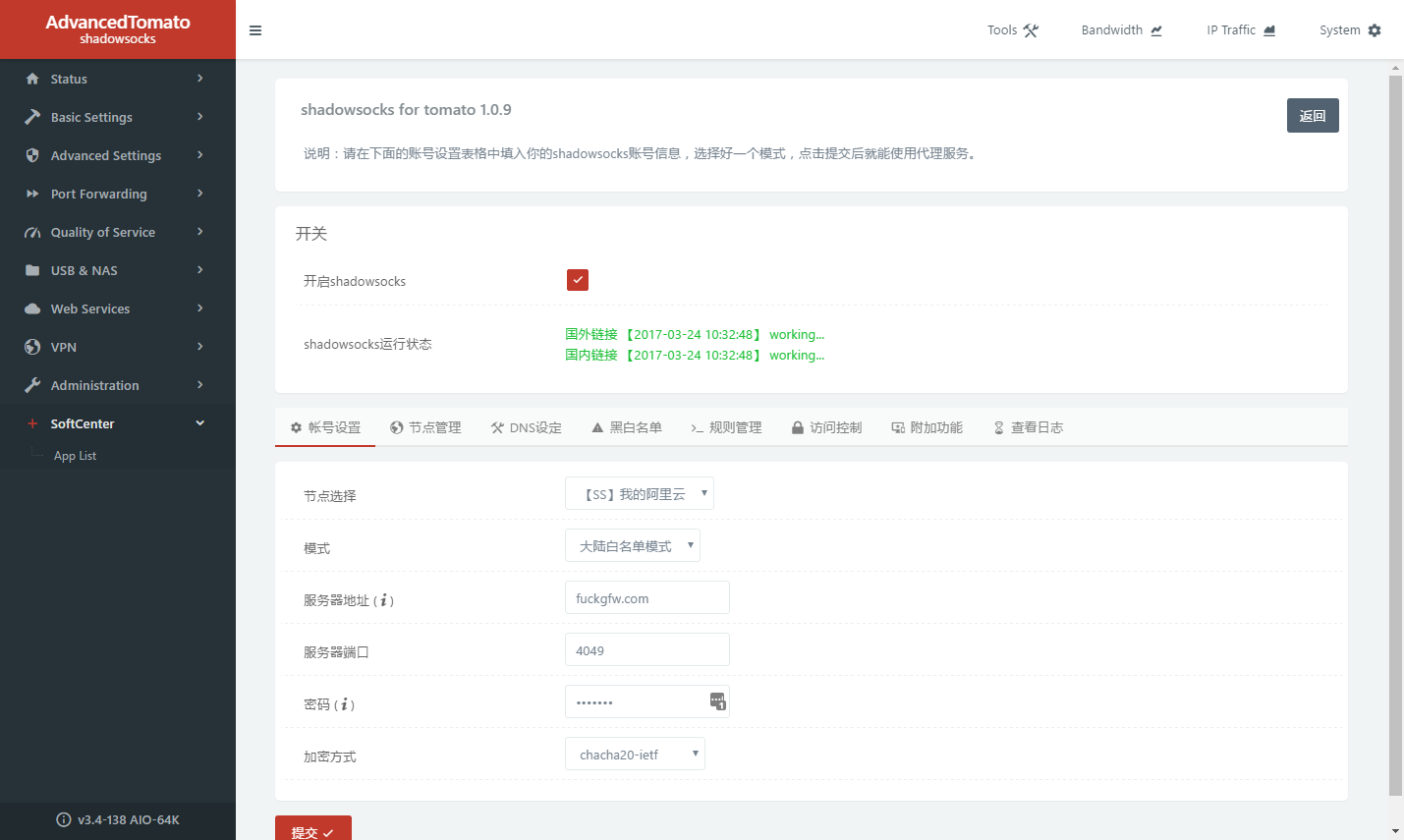Open the IP Traffic graph icon

[x=1269, y=30]
